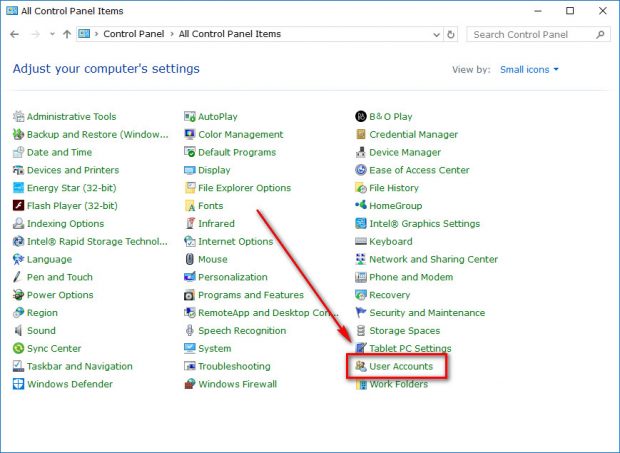
Task: Open the Storage Spaces icon
Action: tap(361, 330)
